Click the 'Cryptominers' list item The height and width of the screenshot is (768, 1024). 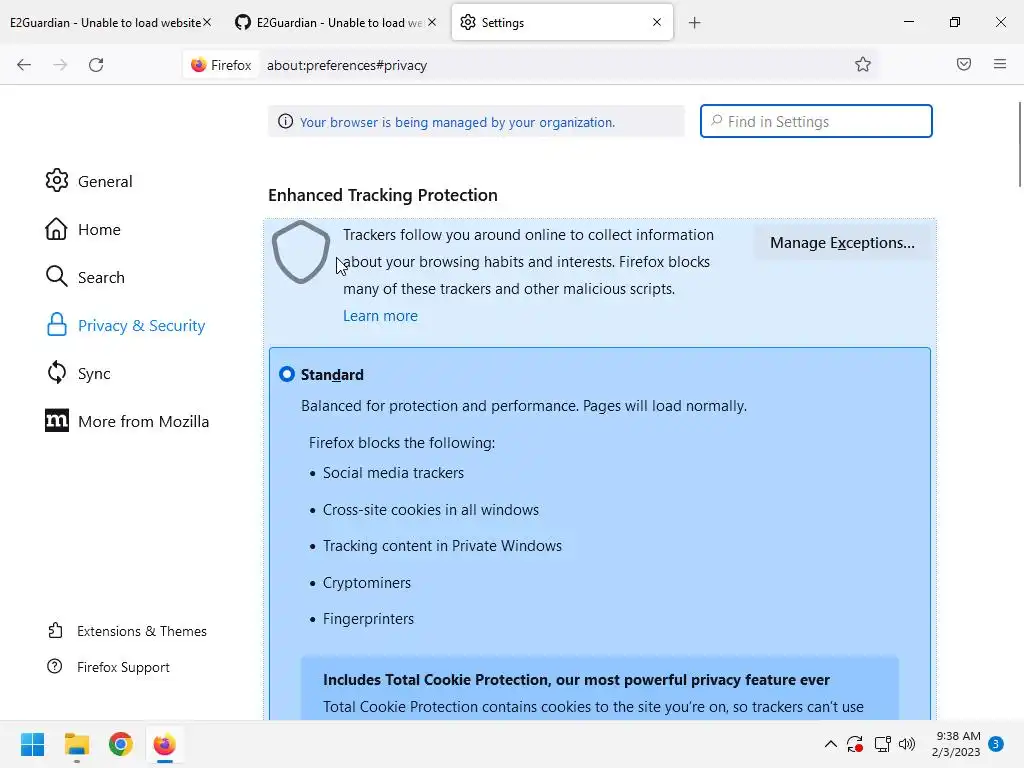[367, 583]
